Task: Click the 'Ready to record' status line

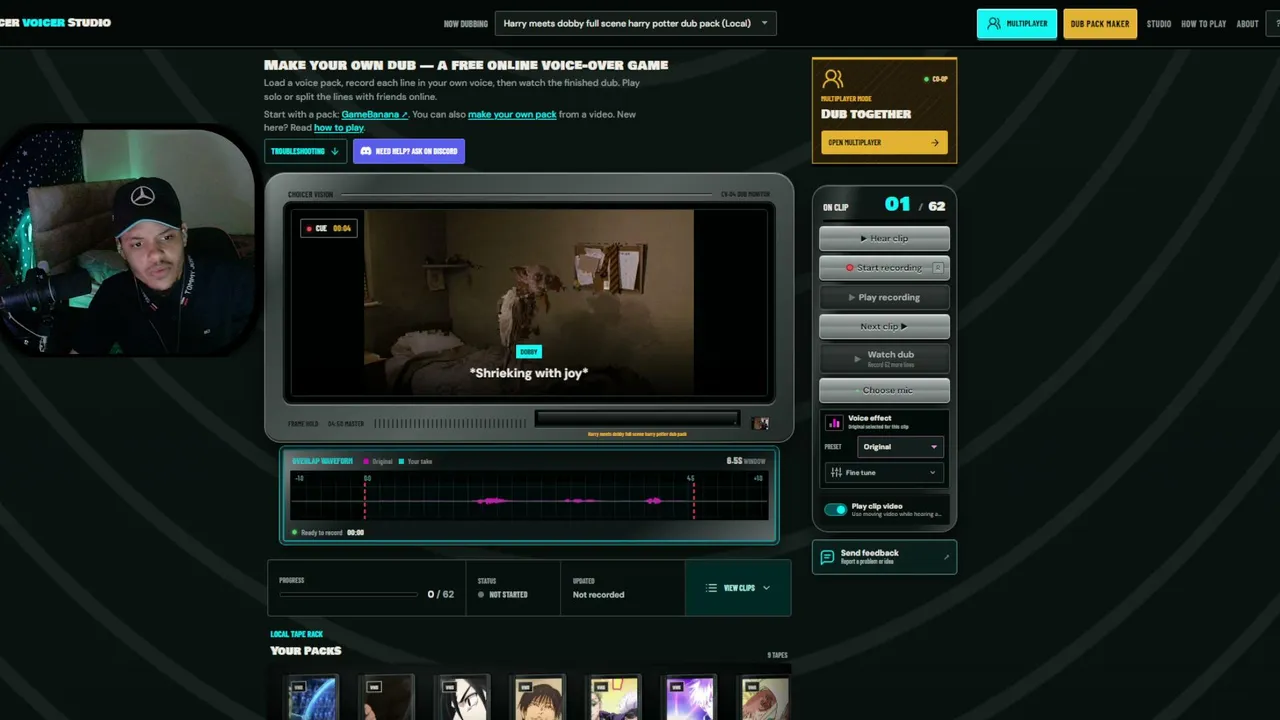Action: [x=327, y=533]
